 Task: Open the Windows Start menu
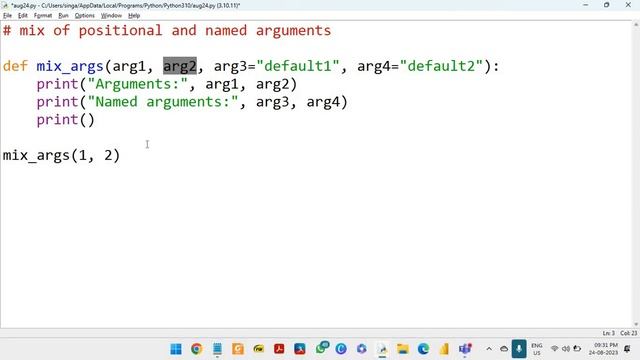point(176,349)
